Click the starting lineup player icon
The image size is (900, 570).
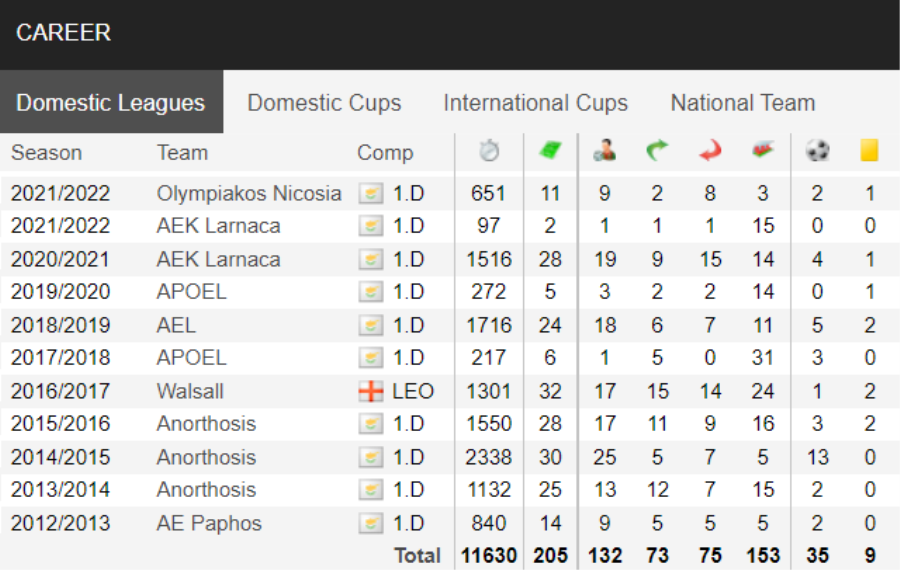click(604, 150)
